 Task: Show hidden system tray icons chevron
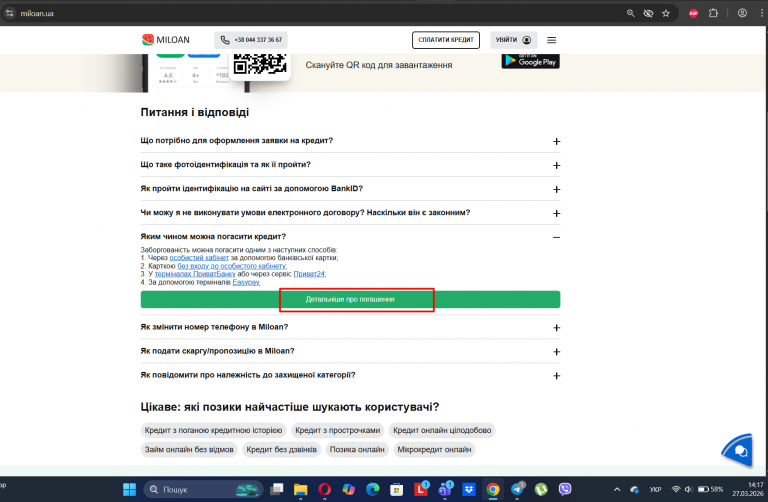(x=617, y=489)
